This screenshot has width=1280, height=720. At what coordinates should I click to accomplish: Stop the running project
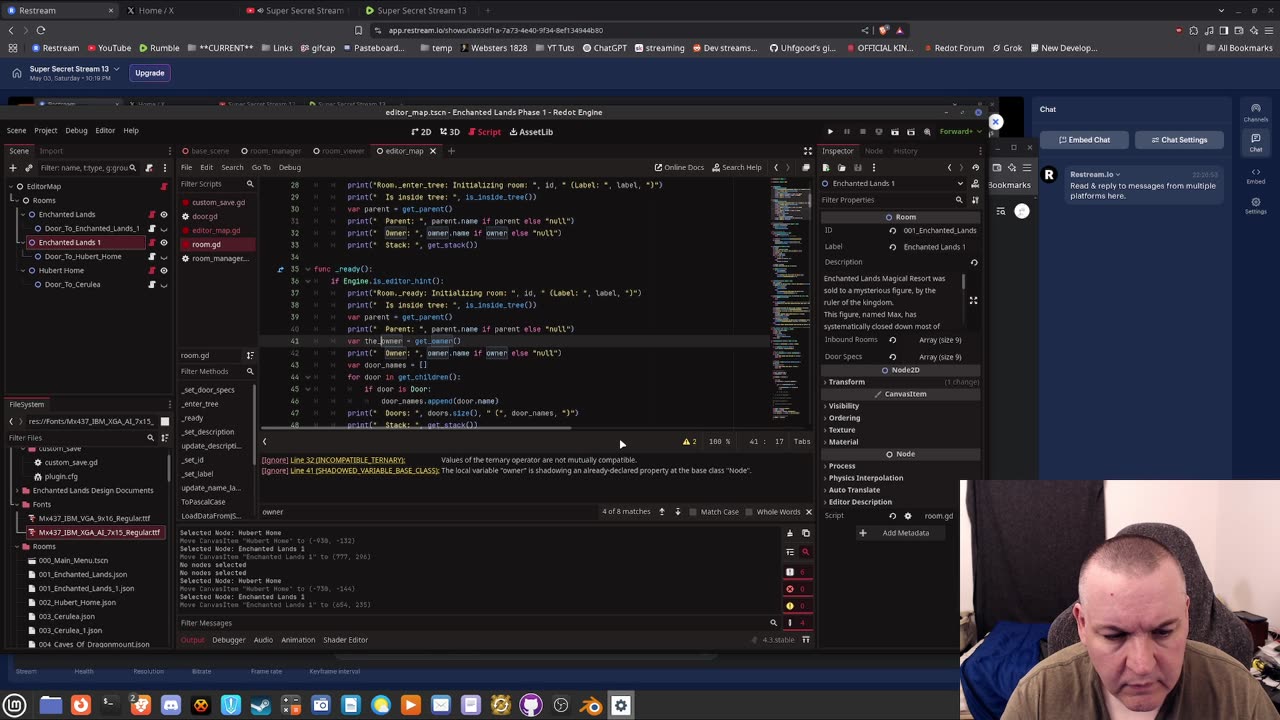coord(862,132)
